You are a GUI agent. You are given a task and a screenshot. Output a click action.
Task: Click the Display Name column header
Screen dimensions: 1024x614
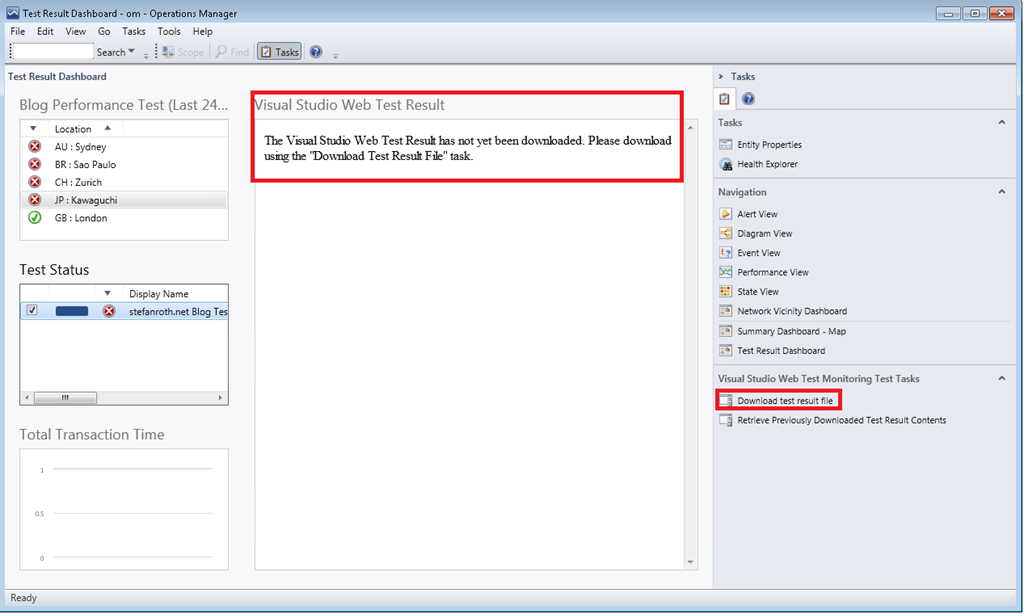click(x=159, y=293)
